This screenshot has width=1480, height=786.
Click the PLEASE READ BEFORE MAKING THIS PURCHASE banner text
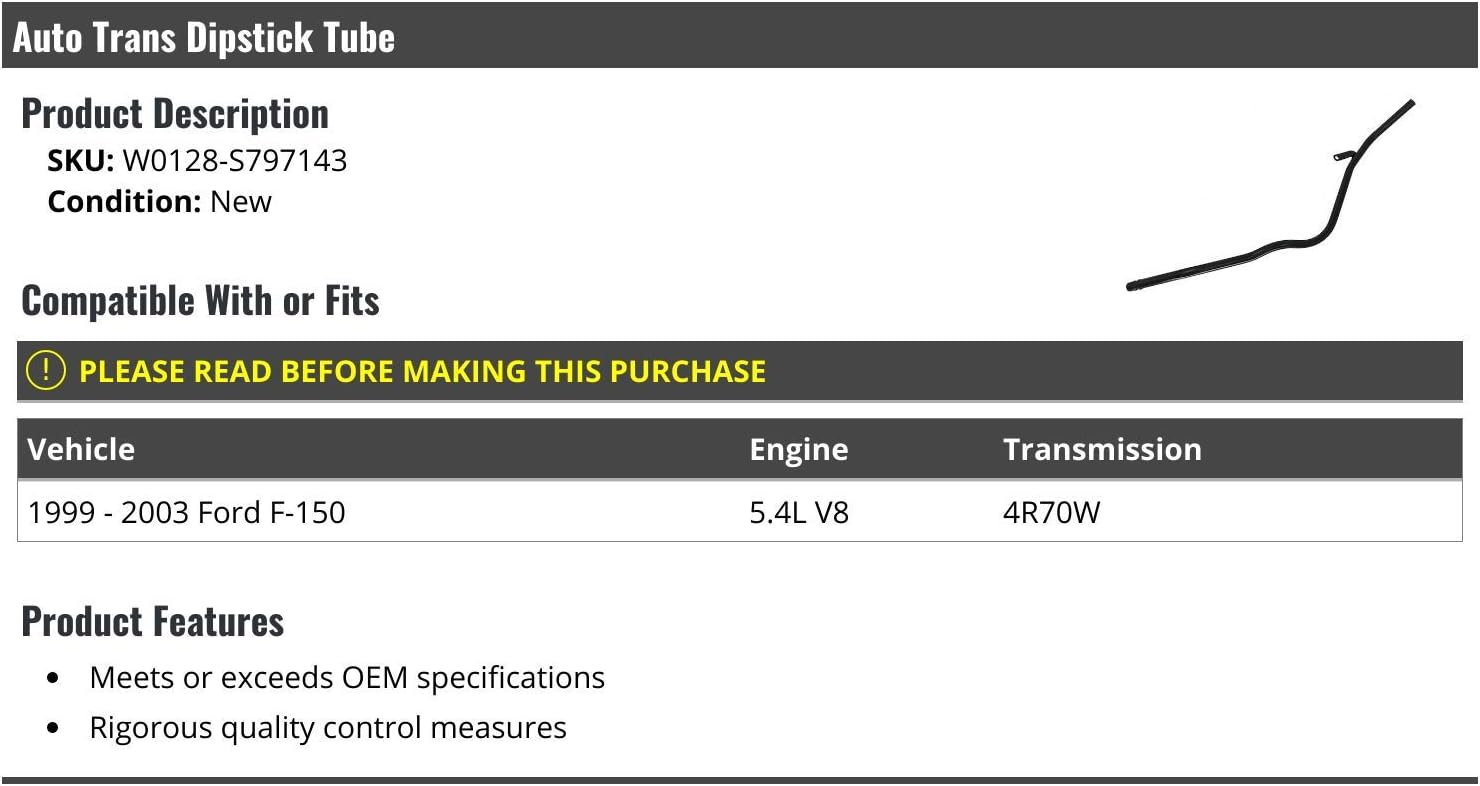coord(422,371)
